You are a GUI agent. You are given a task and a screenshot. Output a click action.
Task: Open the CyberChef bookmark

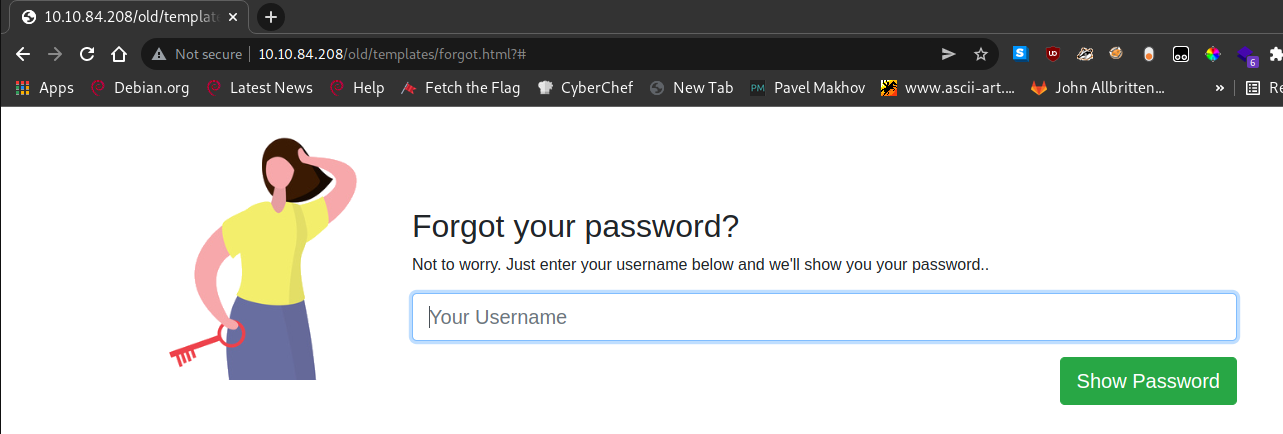pyautogui.click(x=585, y=88)
